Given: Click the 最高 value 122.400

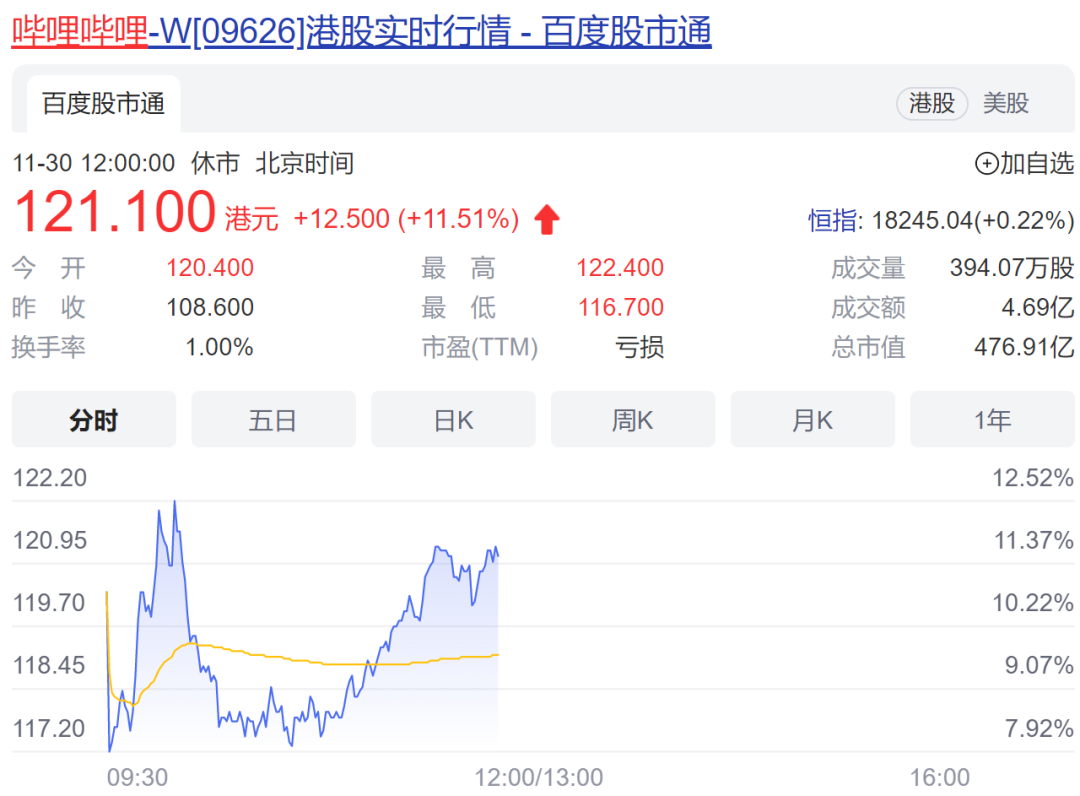Looking at the screenshot, I should pos(620,268).
